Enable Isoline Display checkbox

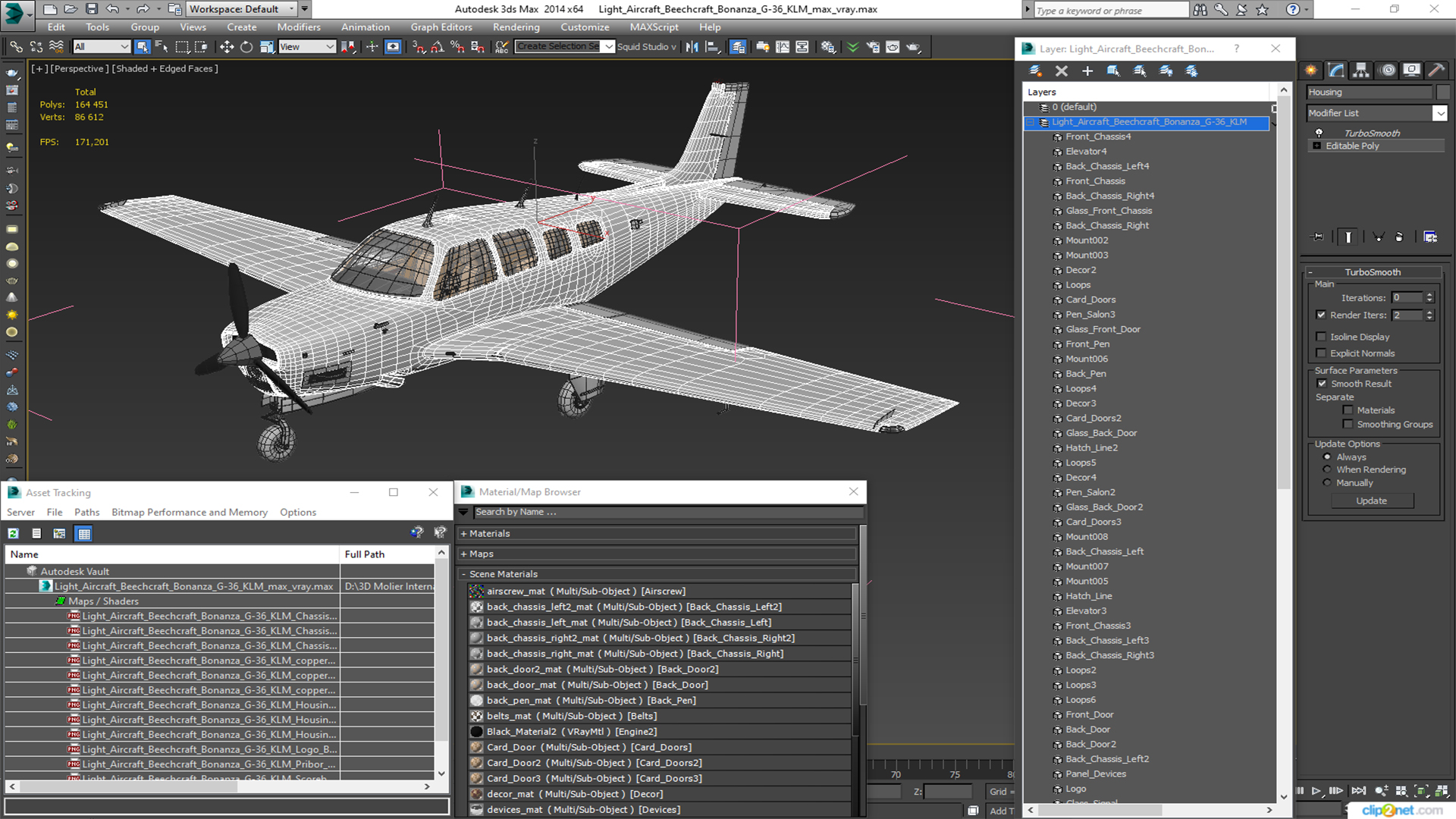pos(1321,337)
